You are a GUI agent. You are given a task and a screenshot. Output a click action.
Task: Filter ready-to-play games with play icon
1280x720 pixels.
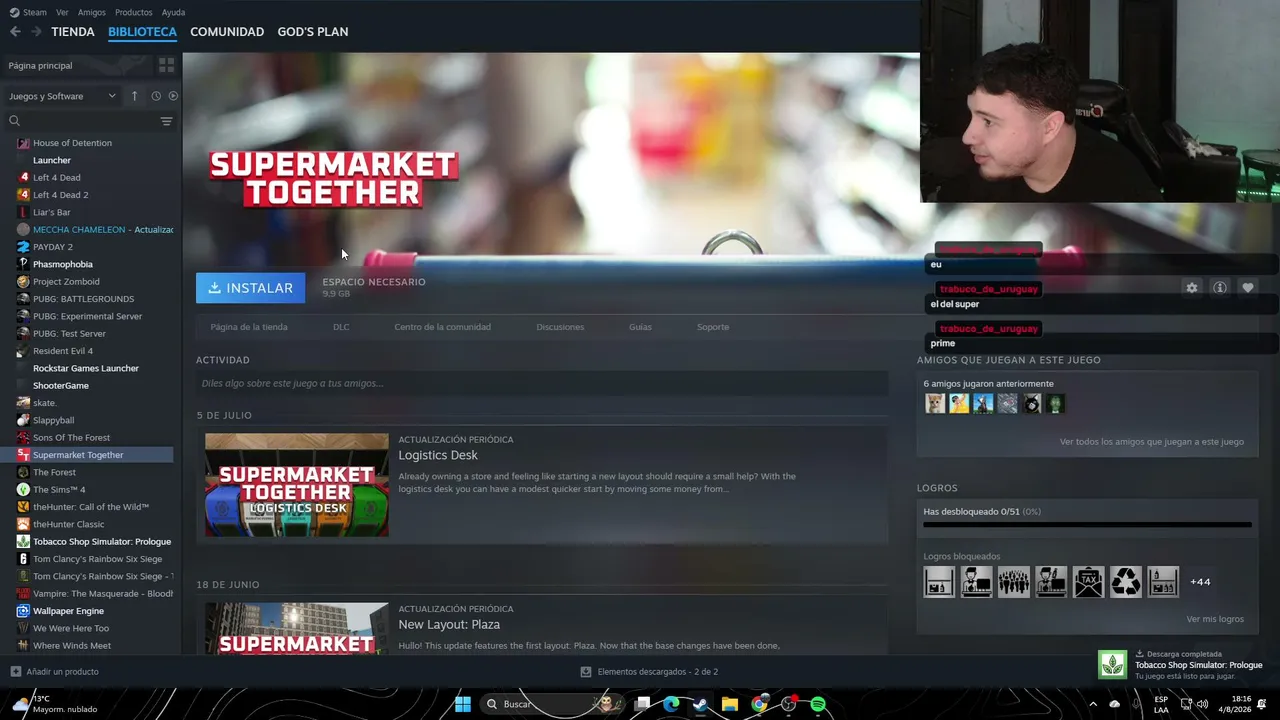173,96
